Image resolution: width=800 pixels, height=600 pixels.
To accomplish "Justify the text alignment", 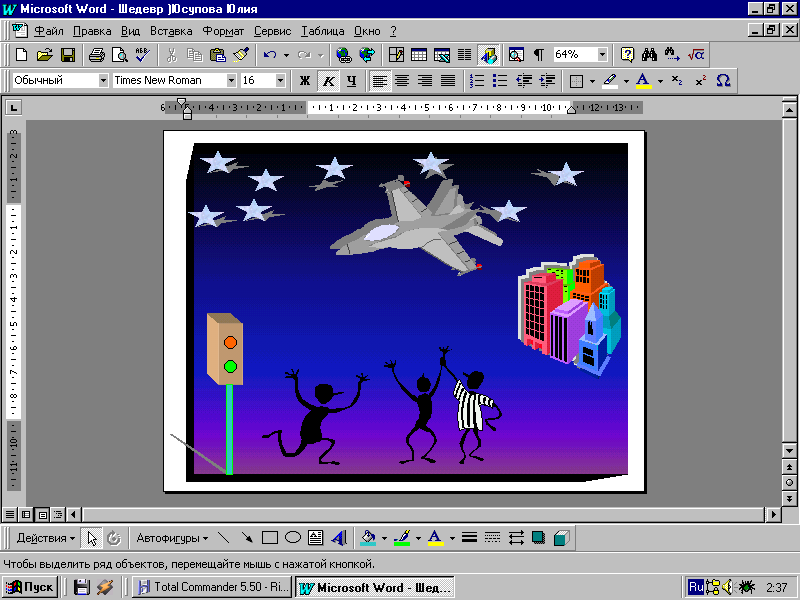I will (x=448, y=81).
